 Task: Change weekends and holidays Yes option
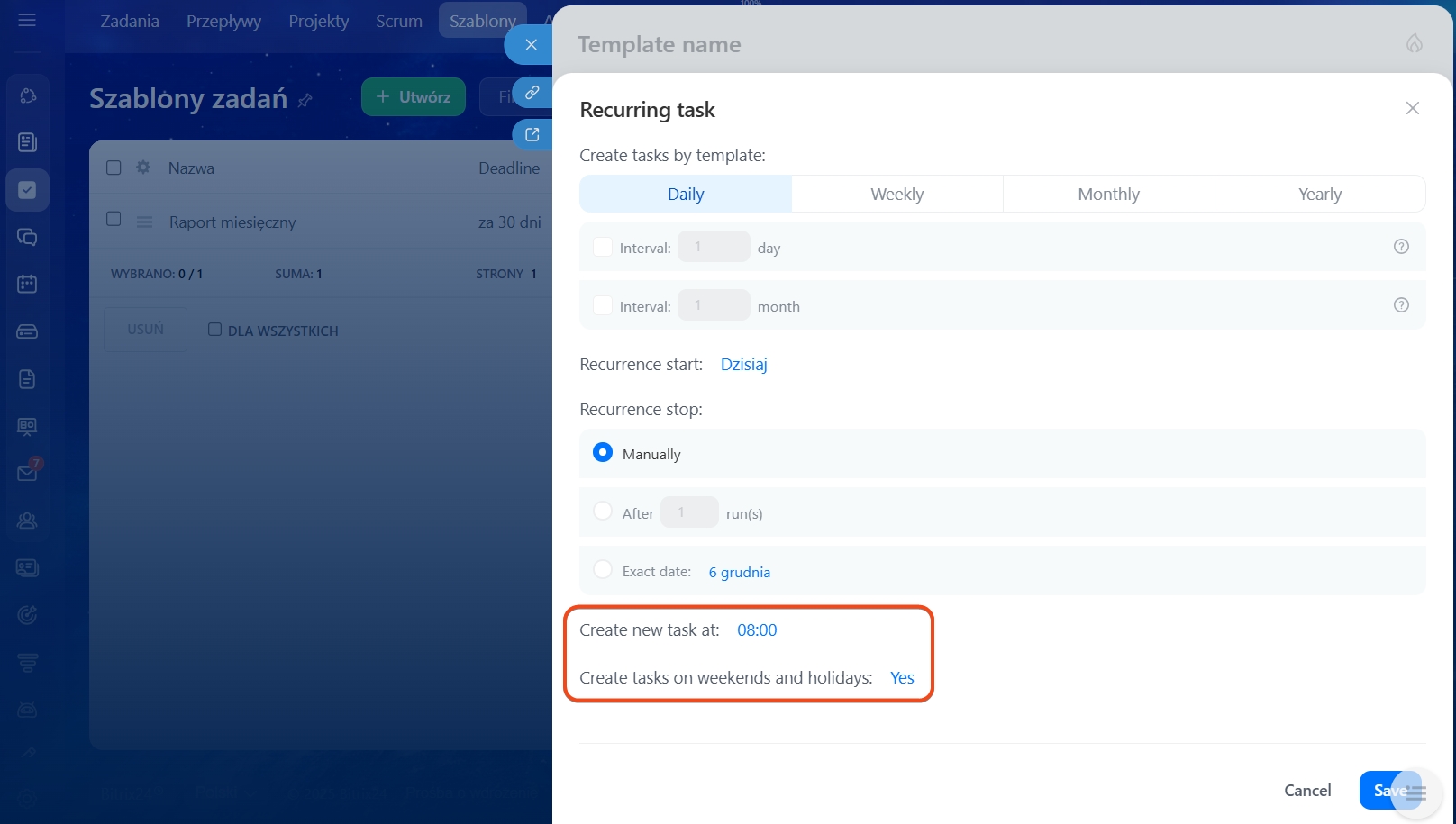click(901, 678)
